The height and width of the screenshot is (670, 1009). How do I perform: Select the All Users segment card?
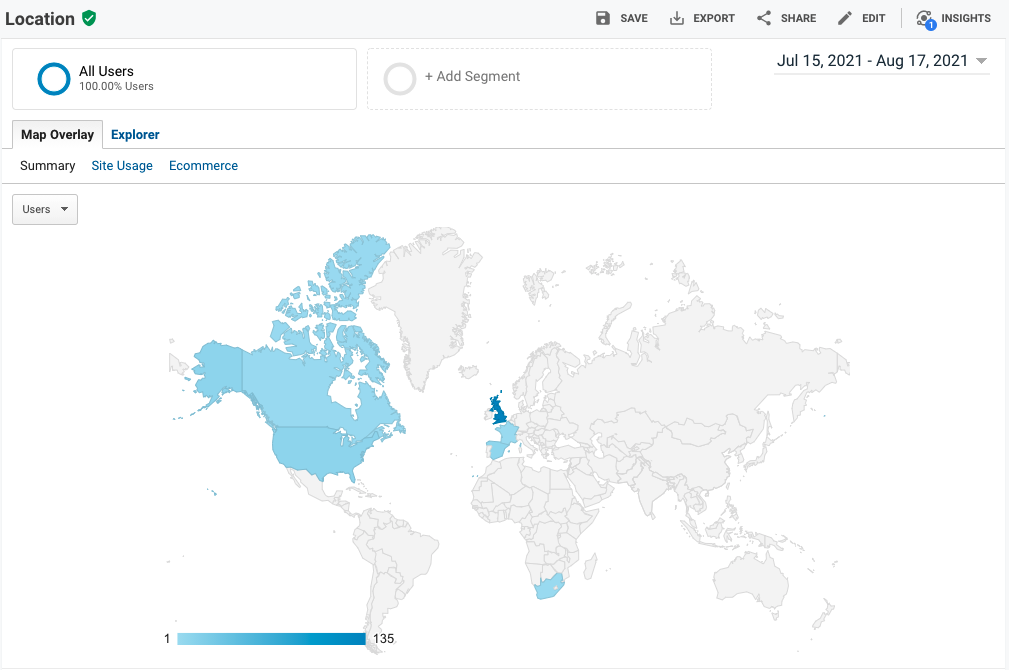pos(184,79)
